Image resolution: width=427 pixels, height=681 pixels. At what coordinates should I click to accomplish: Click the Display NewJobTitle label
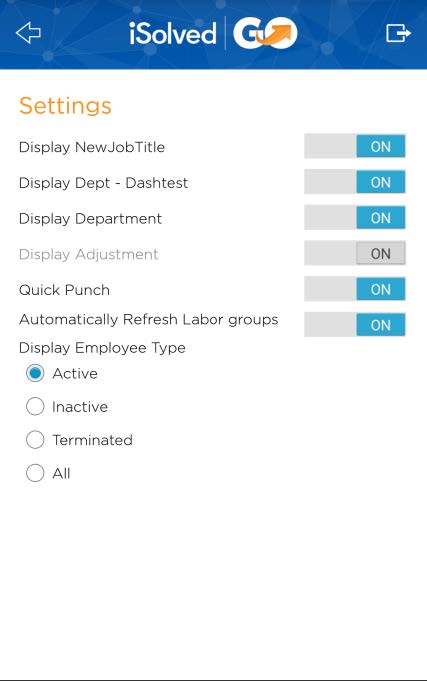(x=92, y=147)
